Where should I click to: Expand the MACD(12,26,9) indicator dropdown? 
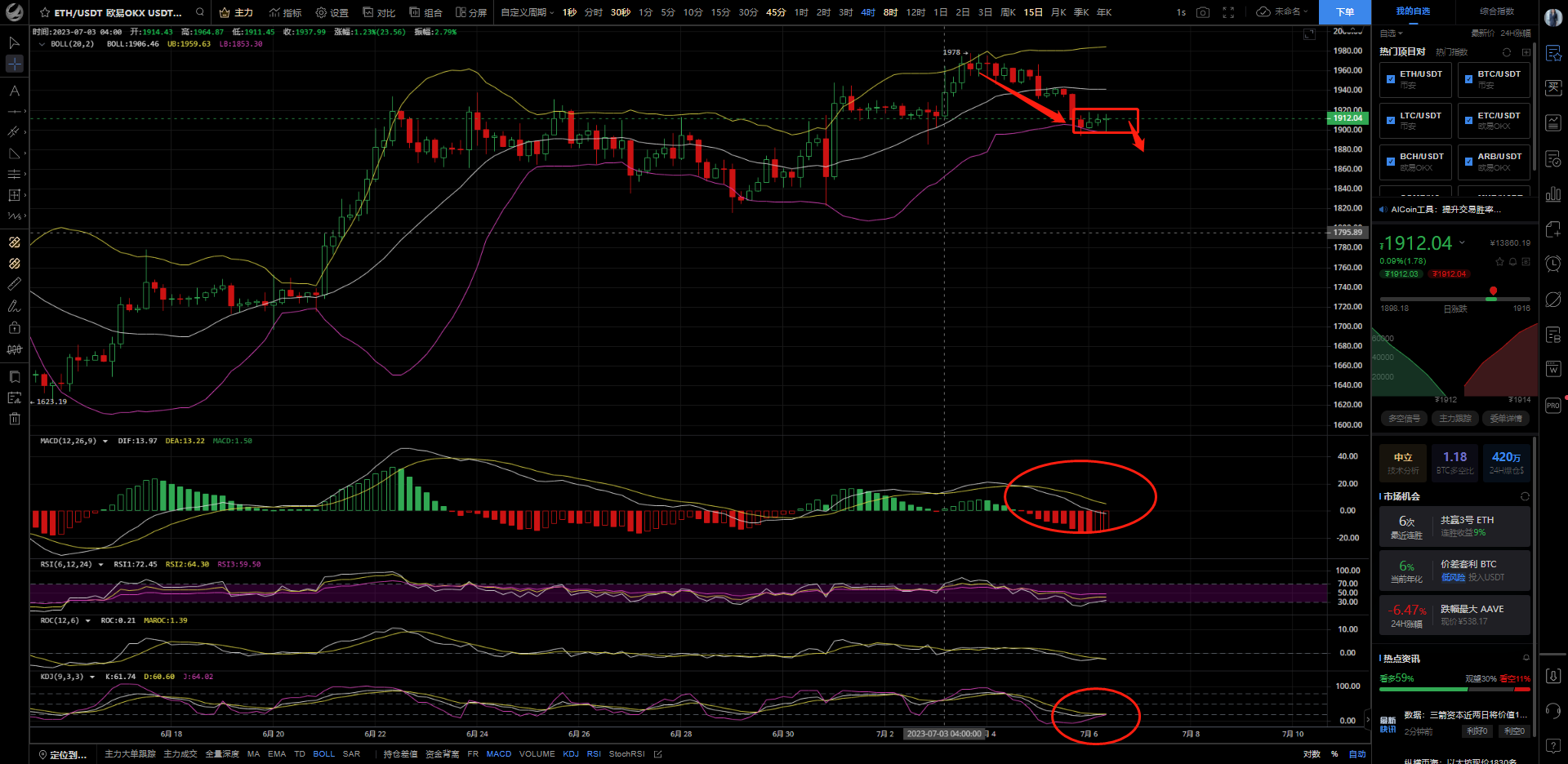[x=105, y=442]
